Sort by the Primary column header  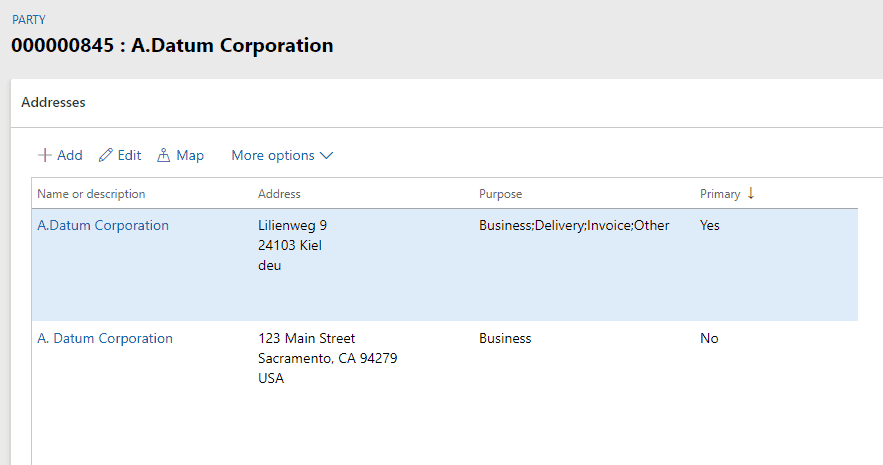pos(720,194)
